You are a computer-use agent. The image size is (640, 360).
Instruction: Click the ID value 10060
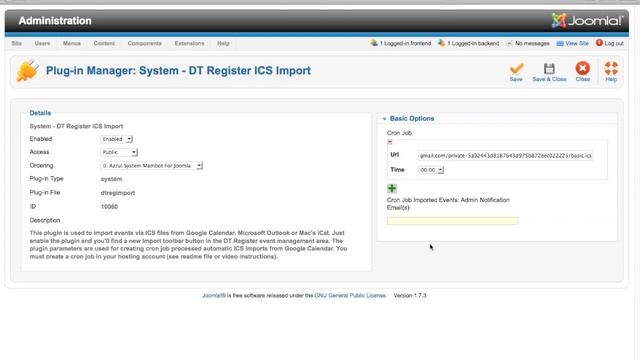[x=109, y=207]
